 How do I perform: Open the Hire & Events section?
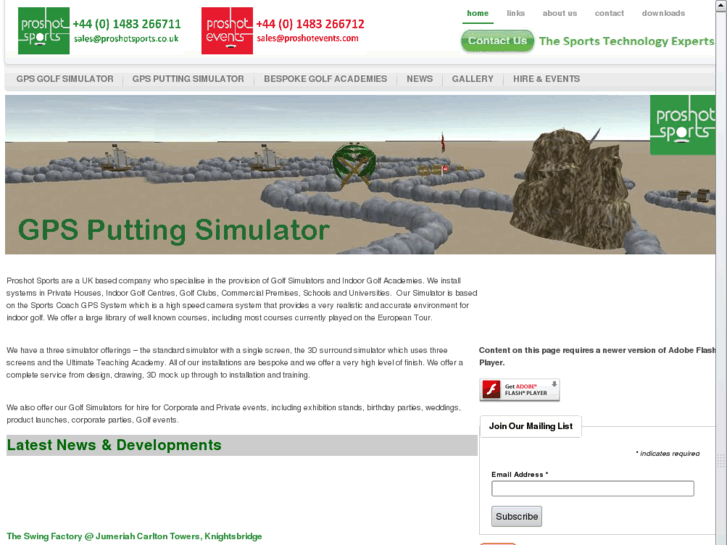546,79
